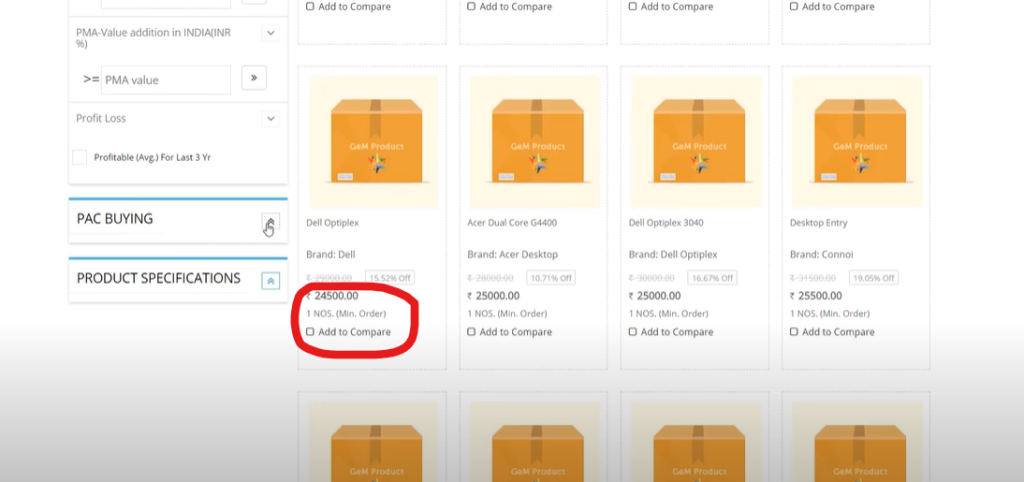The image size is (1024, 482).
Task: Open the Dell Optiplex link above Brand: Dell
Action: tap(332, 223)
